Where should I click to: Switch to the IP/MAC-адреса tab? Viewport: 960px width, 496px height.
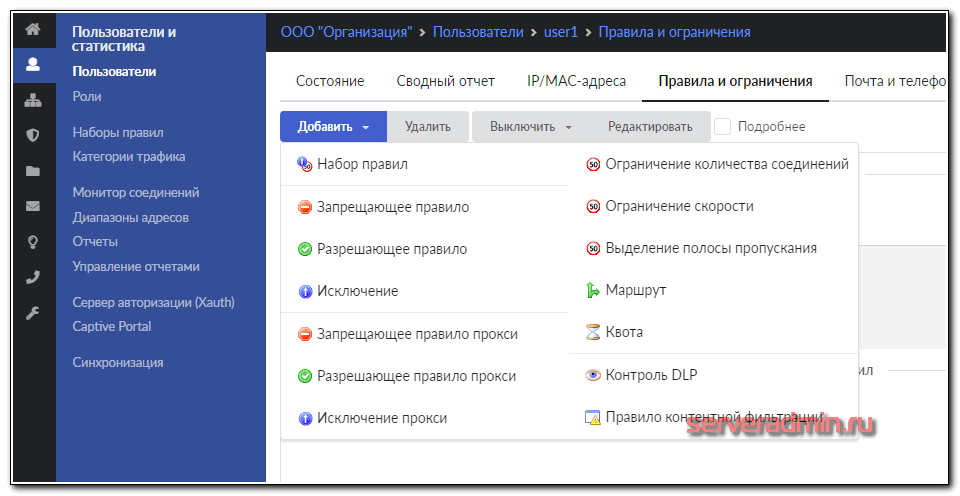576,81
